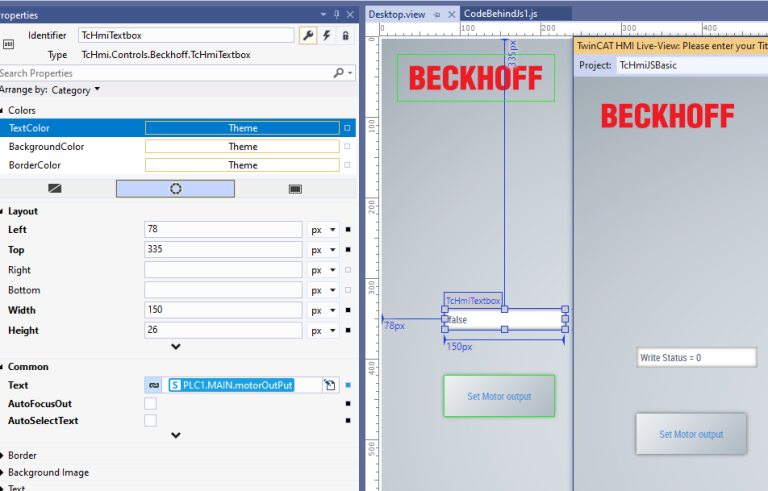
Task: Click the Set Motor output button in live view
Action: pos(691,434)
